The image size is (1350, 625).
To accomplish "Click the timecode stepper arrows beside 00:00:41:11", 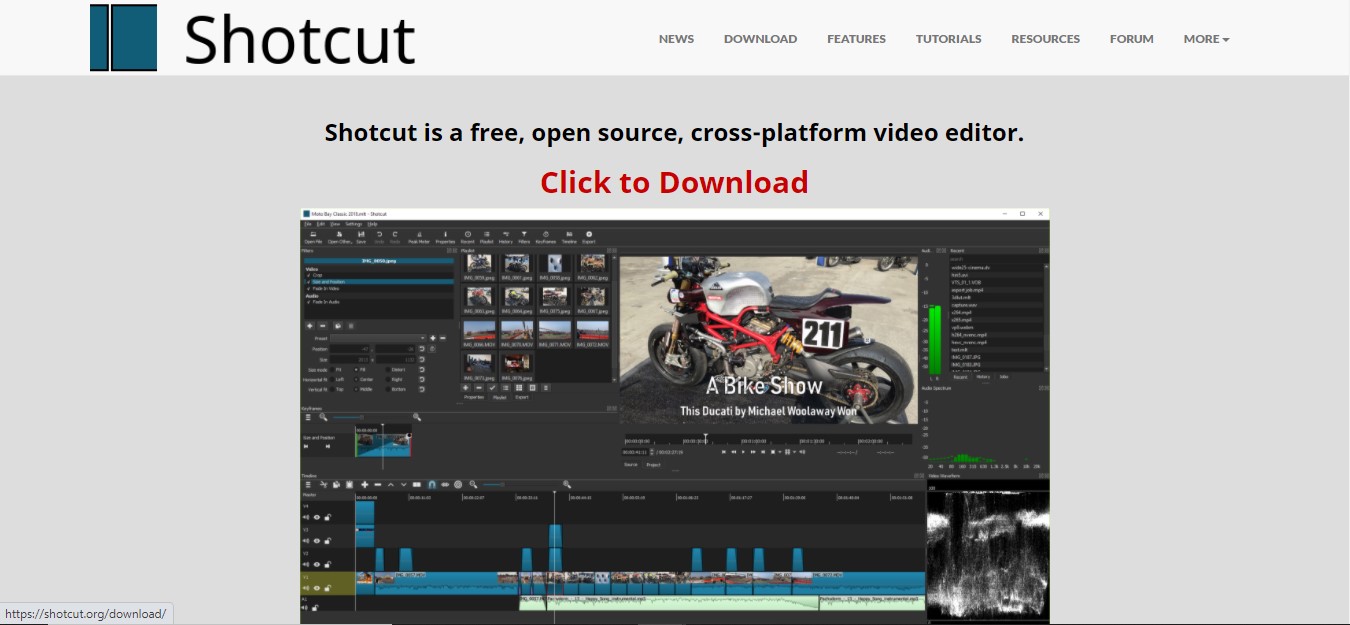I will (x=651, y=452).
